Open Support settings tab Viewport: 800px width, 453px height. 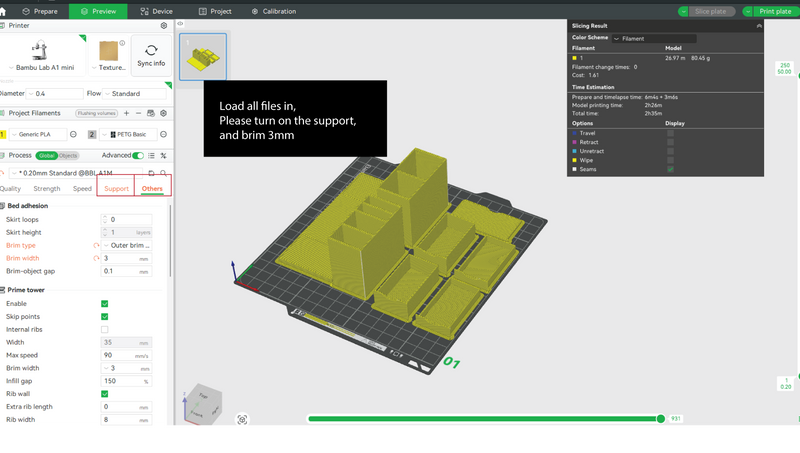(116, 189)
